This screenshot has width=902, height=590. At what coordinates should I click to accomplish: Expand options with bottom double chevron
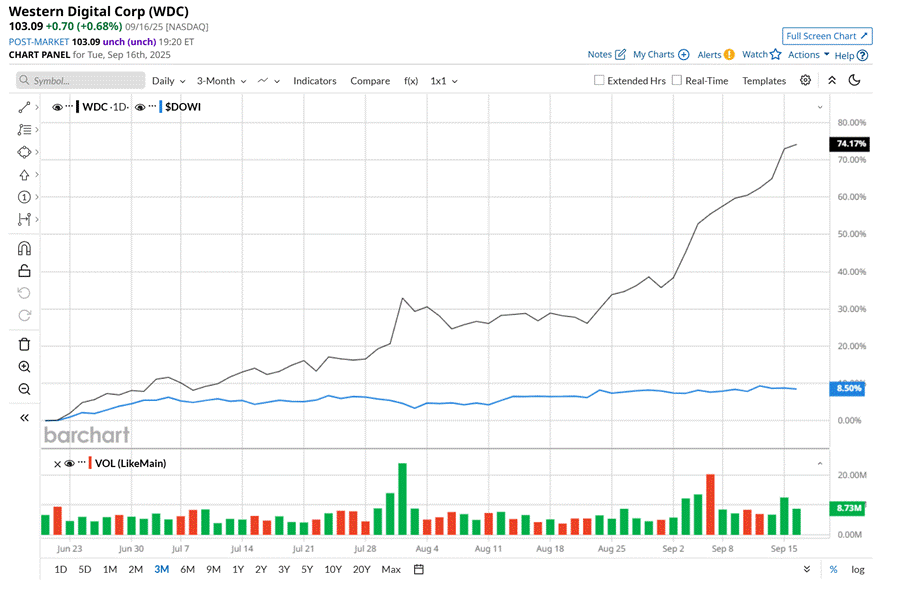(x=807, y=569)
